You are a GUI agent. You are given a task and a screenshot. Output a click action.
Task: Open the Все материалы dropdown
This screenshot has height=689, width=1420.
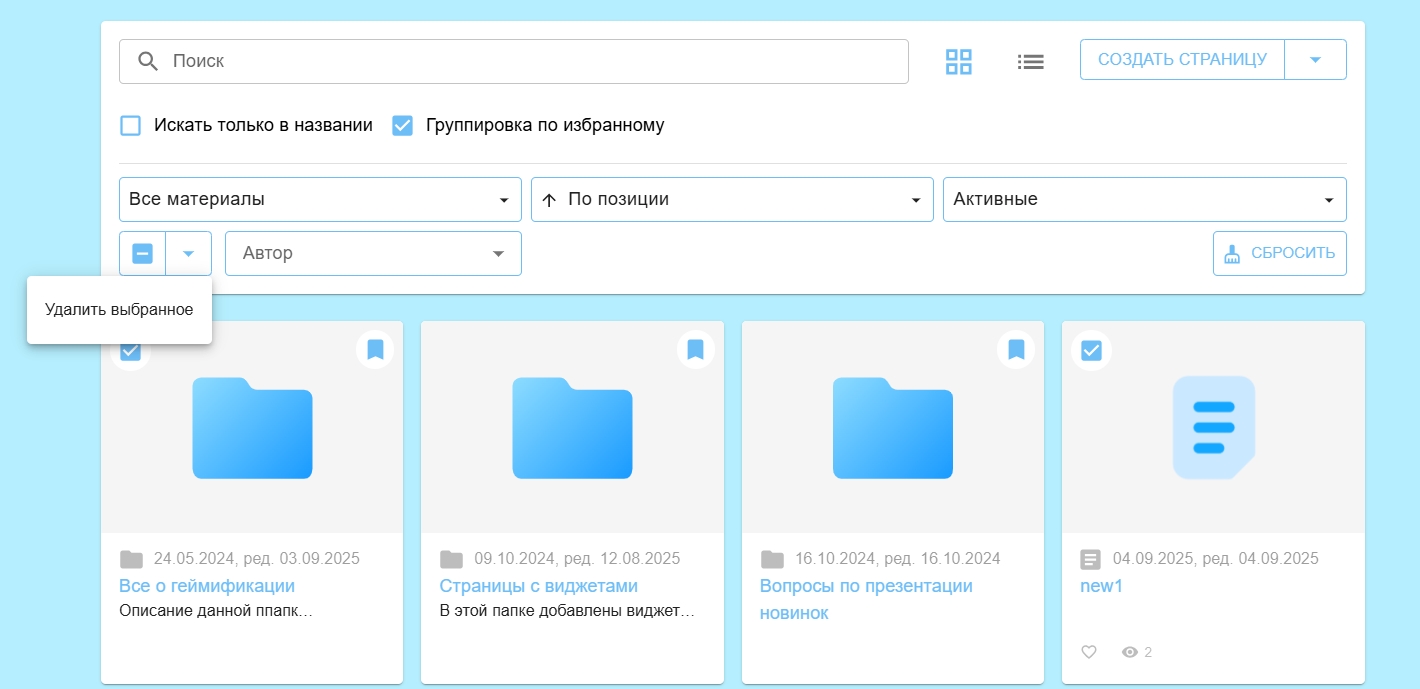tap(320, 199)
